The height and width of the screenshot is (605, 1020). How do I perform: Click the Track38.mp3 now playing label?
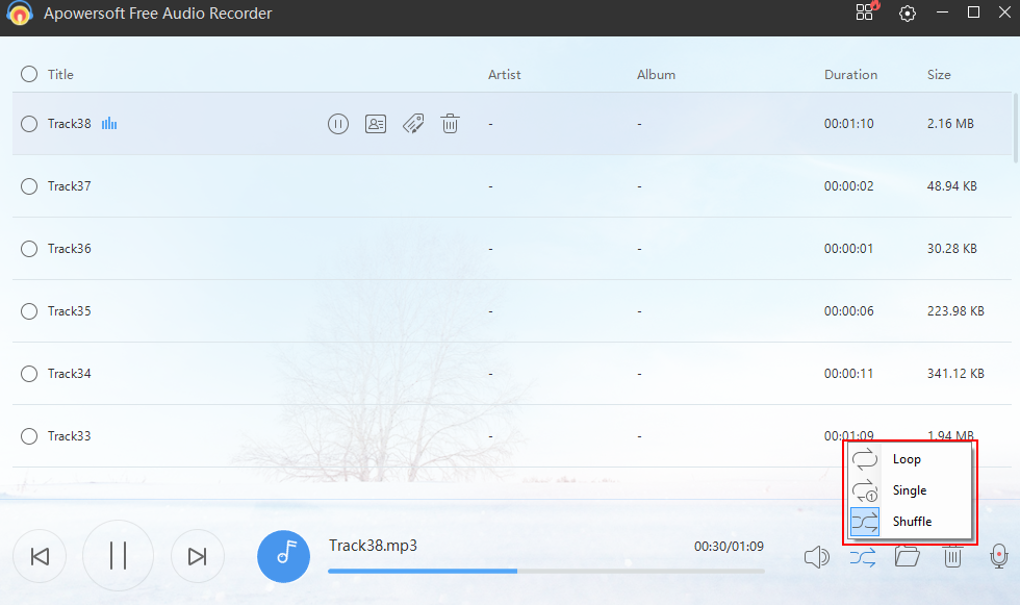[373, 545]
